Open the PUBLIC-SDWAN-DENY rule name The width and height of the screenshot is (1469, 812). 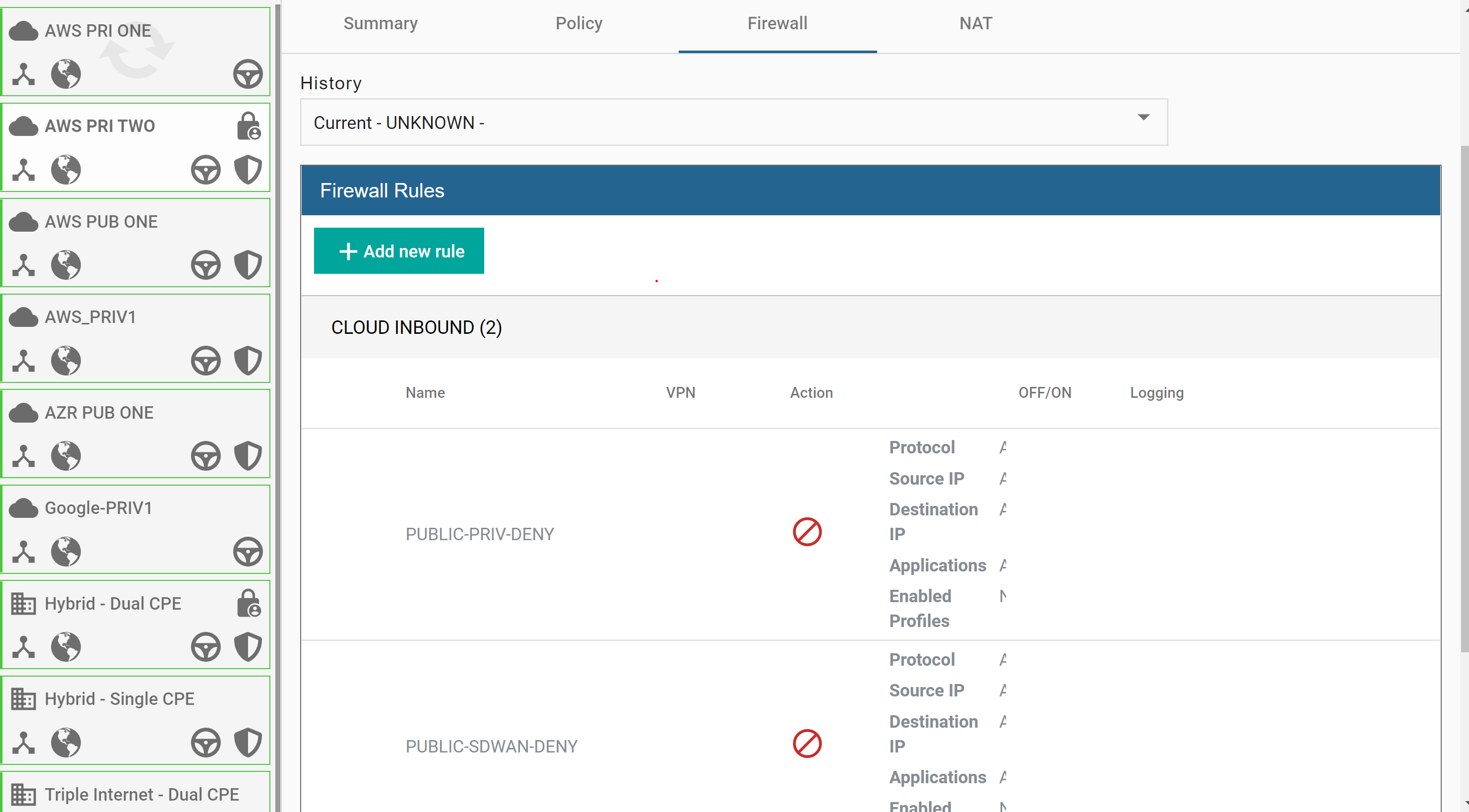click(492, 747)
